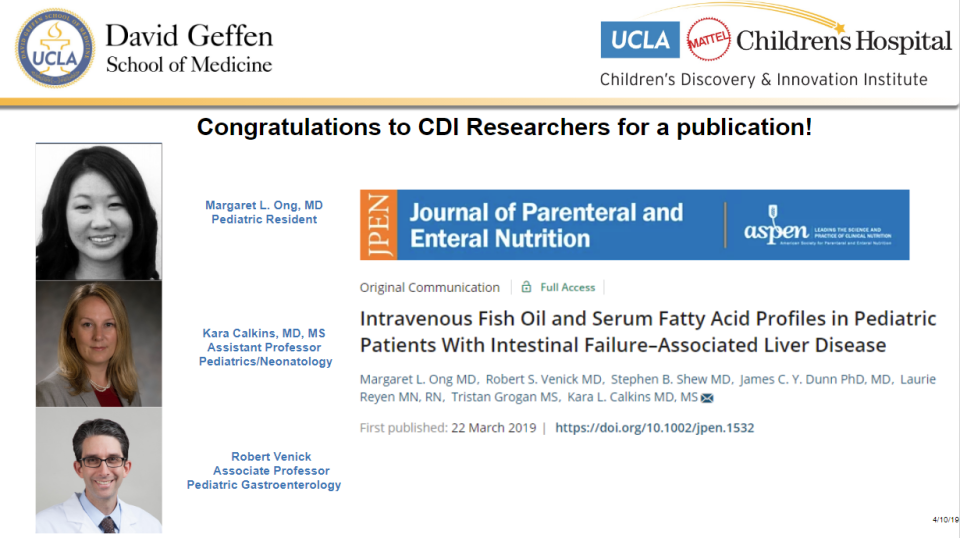Viewport: 960px width, 538px height.
Task: Click the Children's Discovery & Innovation Institute text
Action: click(x=763, y=79)
